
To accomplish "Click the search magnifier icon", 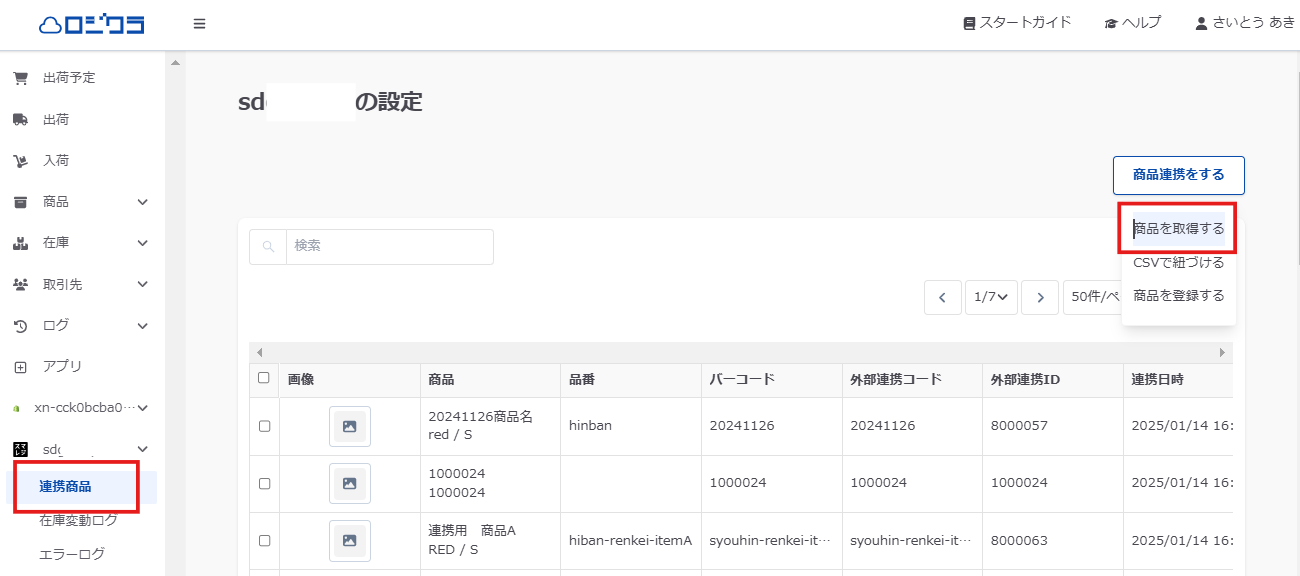I will (x=268, y=246).
